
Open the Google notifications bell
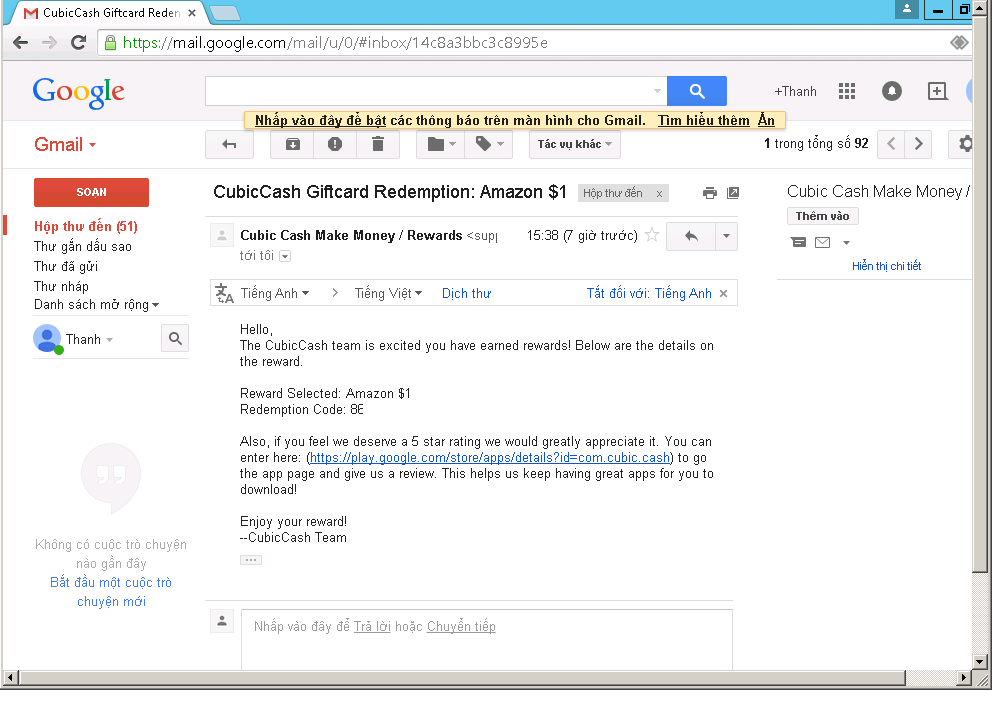click(x=892, y=91)
